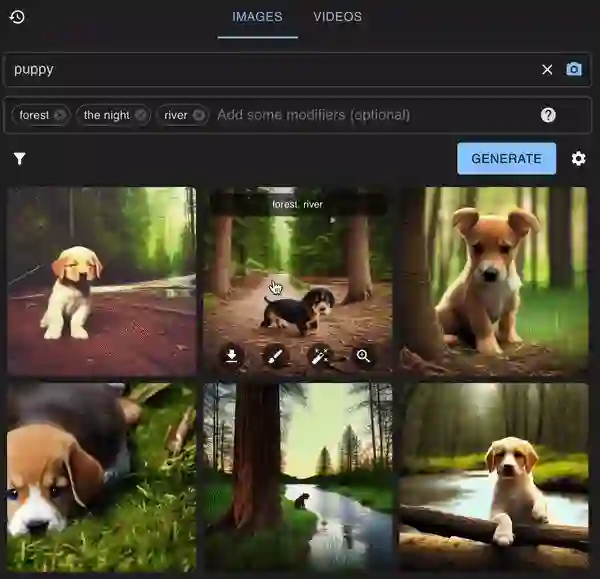Remove the river modifier chip
The height and width of the screenshot is (579, 600).
click(199, 115)
